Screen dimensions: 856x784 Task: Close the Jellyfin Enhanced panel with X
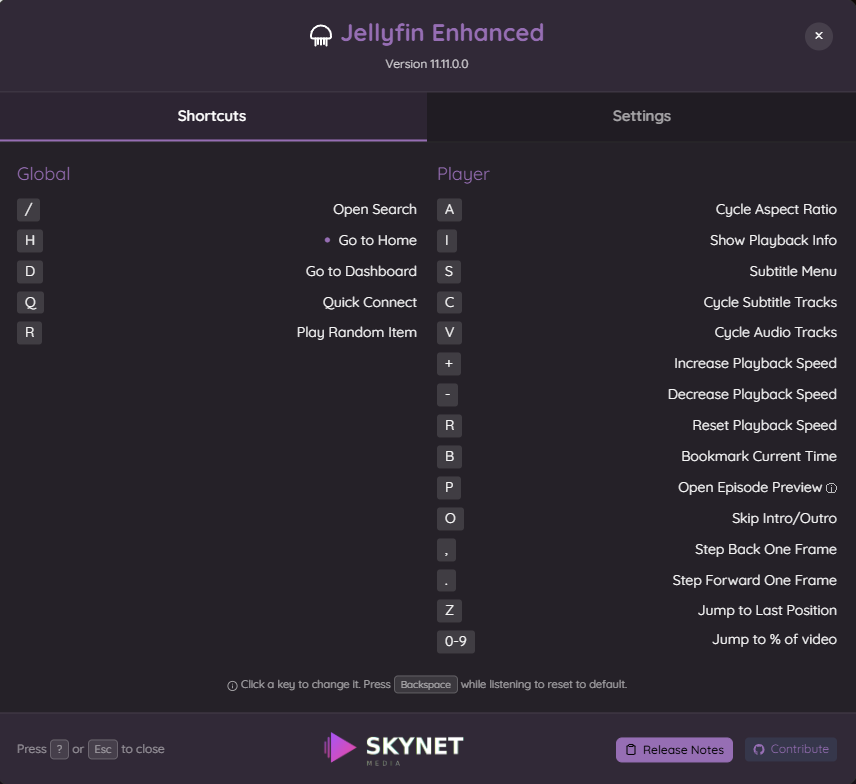click(x=818, y=36)
